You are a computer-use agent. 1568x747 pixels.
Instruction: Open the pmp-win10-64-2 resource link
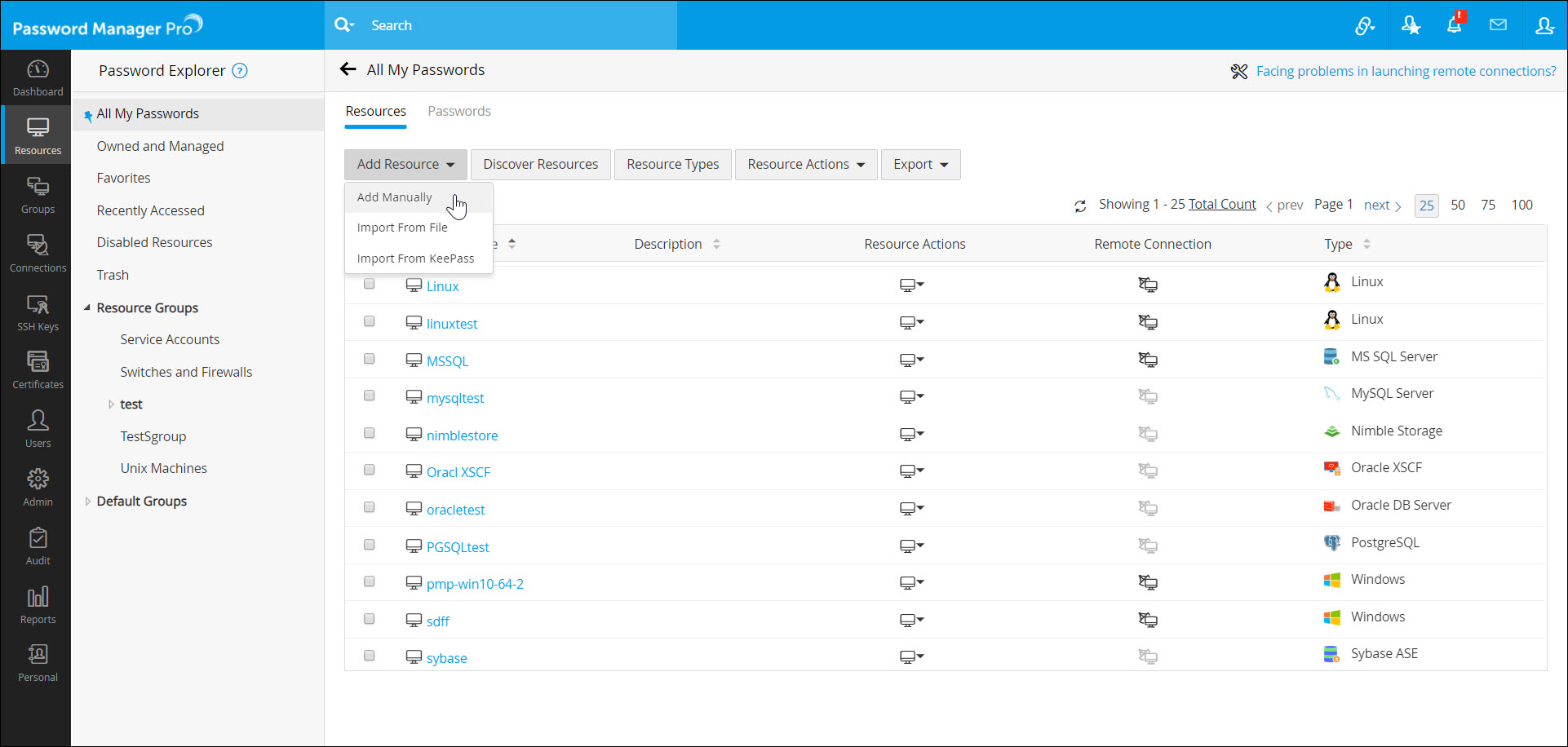coord(475,584)
